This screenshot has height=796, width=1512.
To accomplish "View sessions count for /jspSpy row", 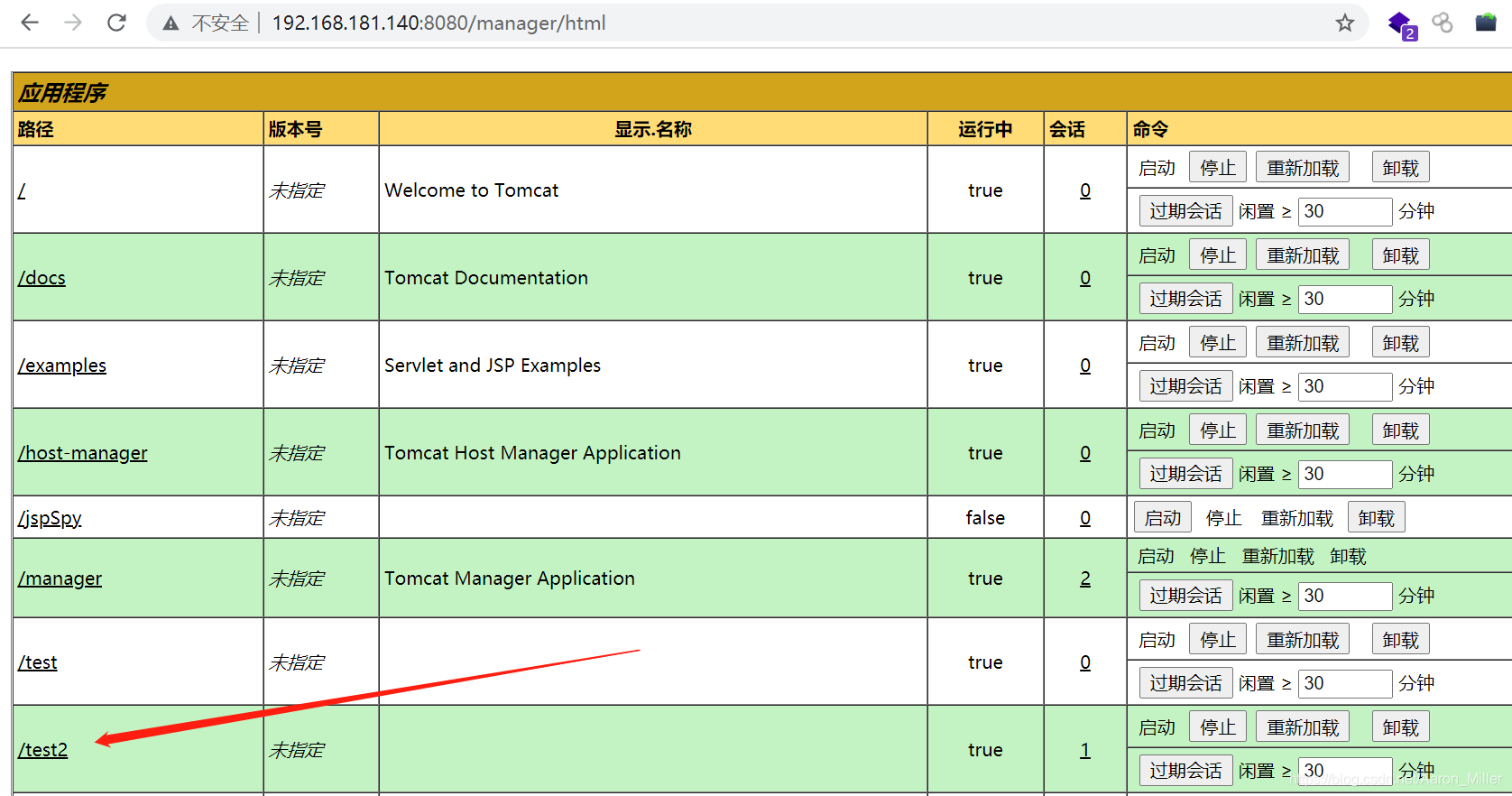I will click(1085, 518).
